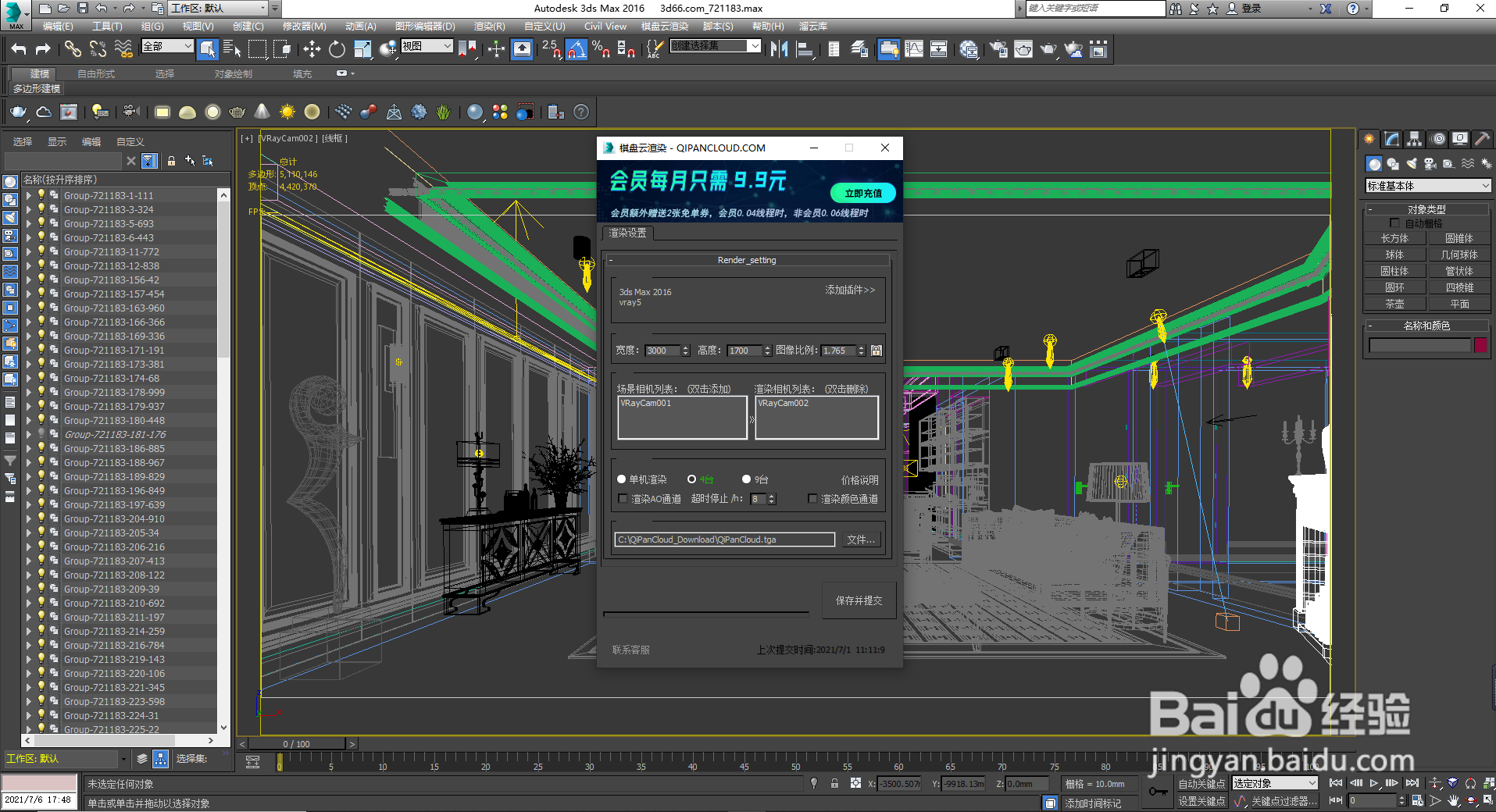Click the Redo arrow in the main toolbar
The height and width of the screenshot is (812, 1496).
click(43, 49)
